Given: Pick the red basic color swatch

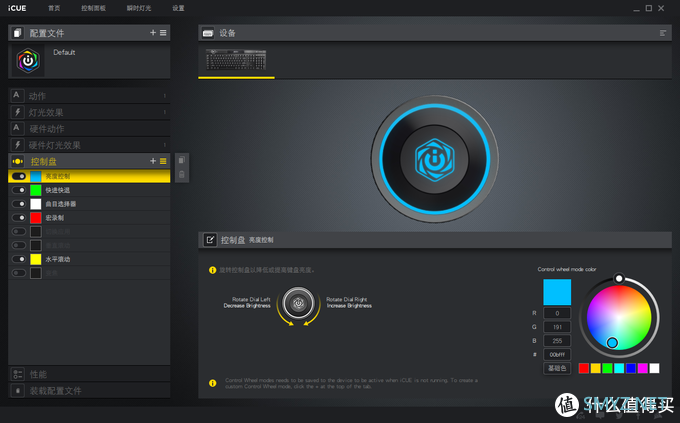Looking at the screenshot, I should pyautogui.click(x=584, y=368).
